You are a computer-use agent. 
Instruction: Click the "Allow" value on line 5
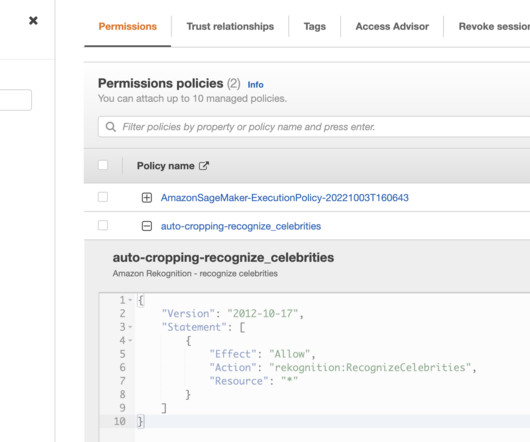click(x=290, y=354)
